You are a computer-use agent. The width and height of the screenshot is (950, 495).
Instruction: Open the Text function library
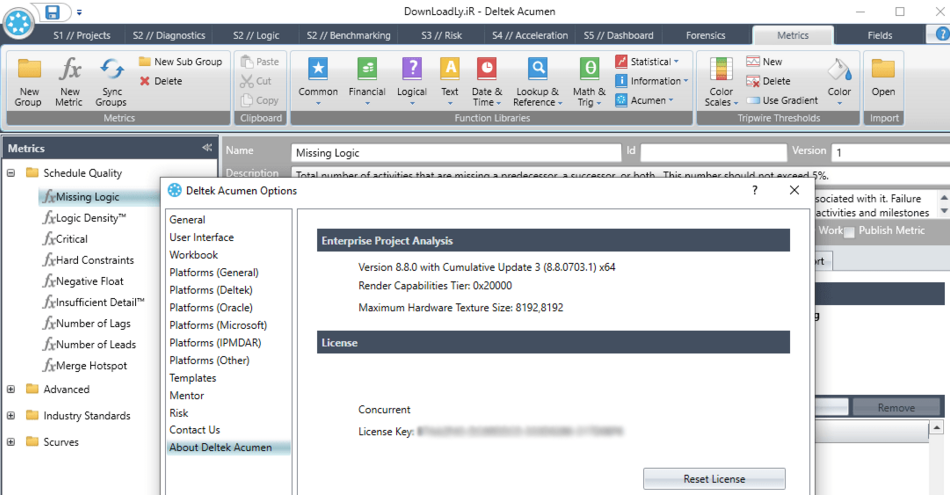(x=450, y=81)
